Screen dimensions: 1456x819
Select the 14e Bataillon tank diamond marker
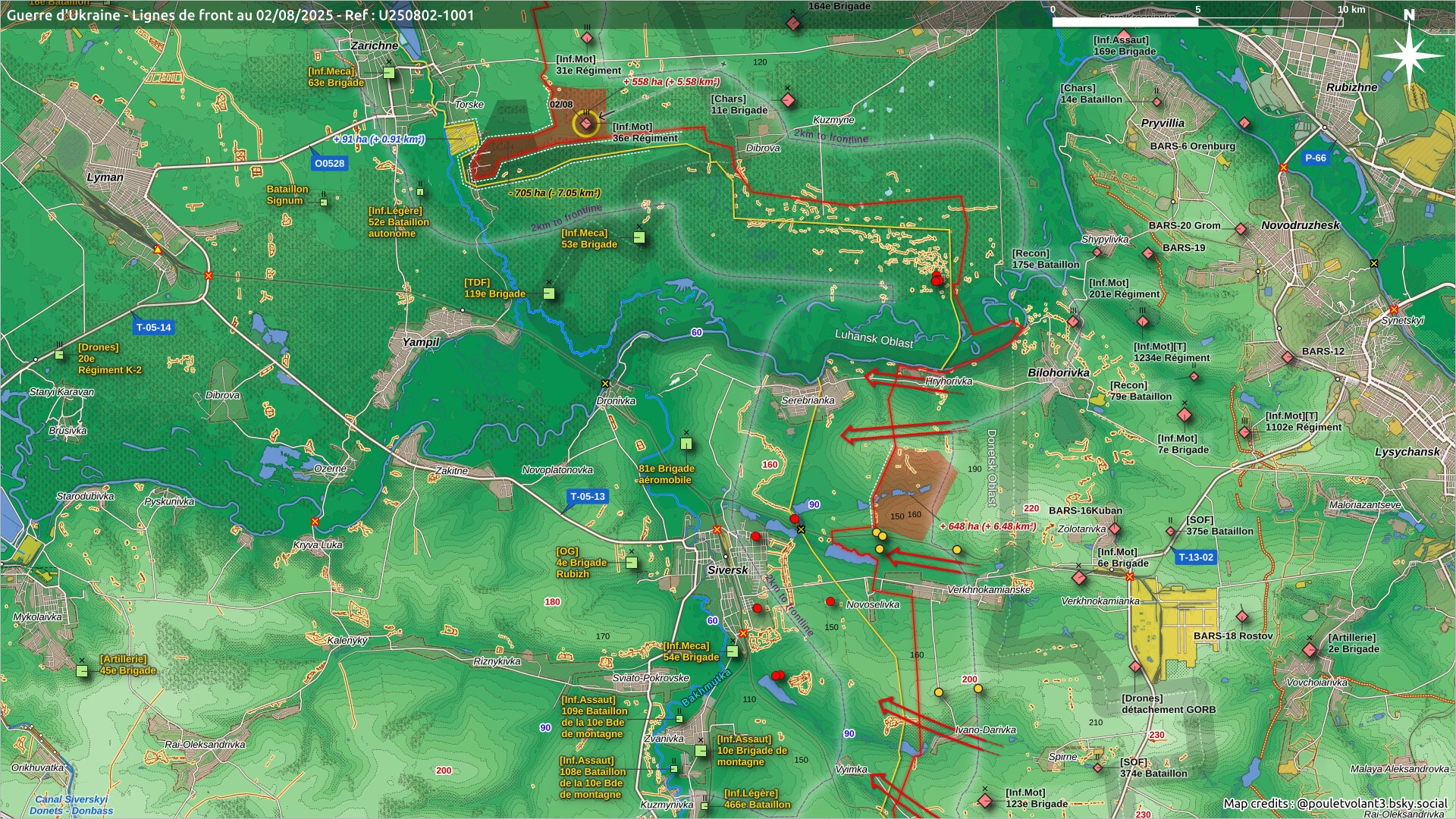tap(1157, 102)
